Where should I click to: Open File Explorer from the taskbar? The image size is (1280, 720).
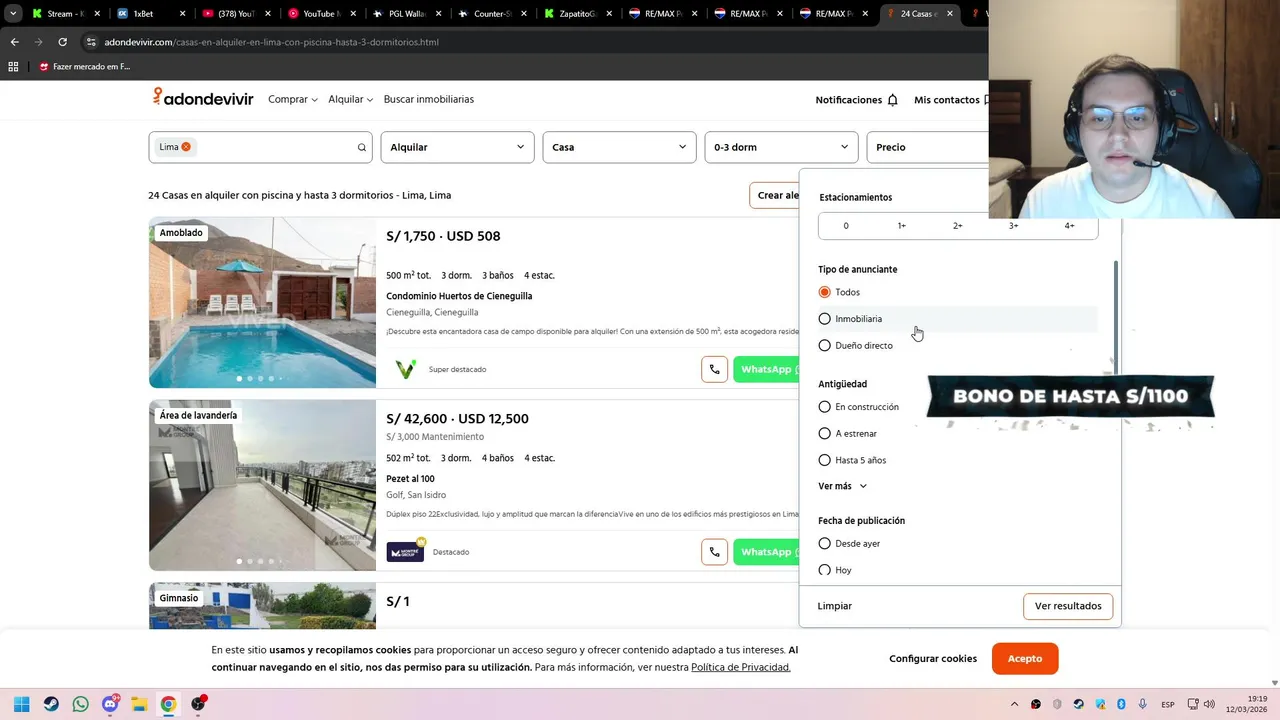[139, 704]
